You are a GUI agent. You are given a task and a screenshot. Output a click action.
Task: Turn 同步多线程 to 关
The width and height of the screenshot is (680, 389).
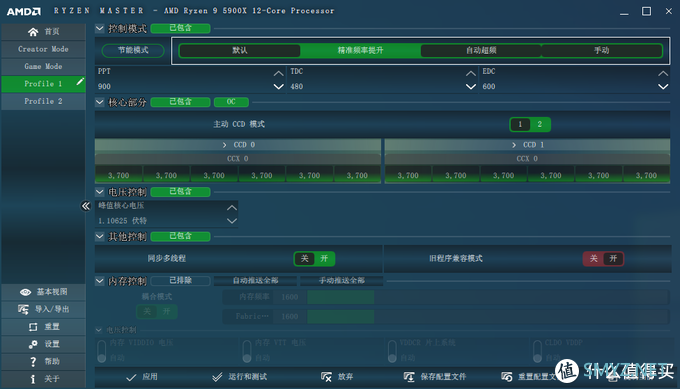pos(304,259)
